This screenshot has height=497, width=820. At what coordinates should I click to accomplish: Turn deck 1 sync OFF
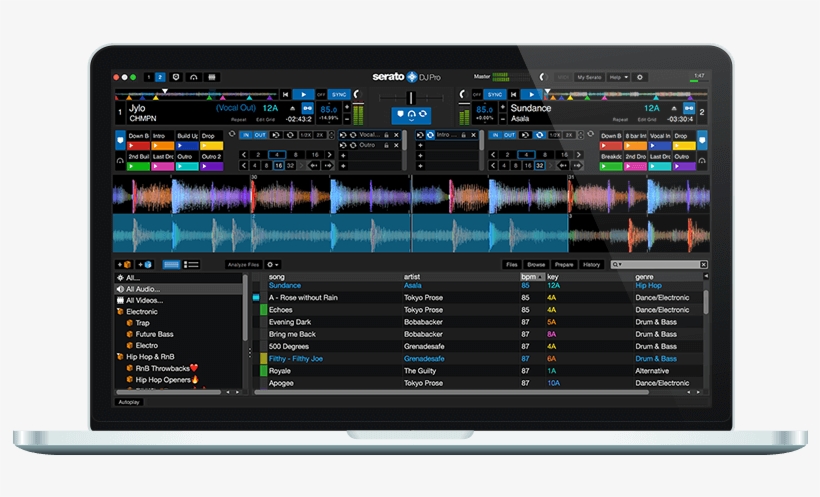[321, 95]
